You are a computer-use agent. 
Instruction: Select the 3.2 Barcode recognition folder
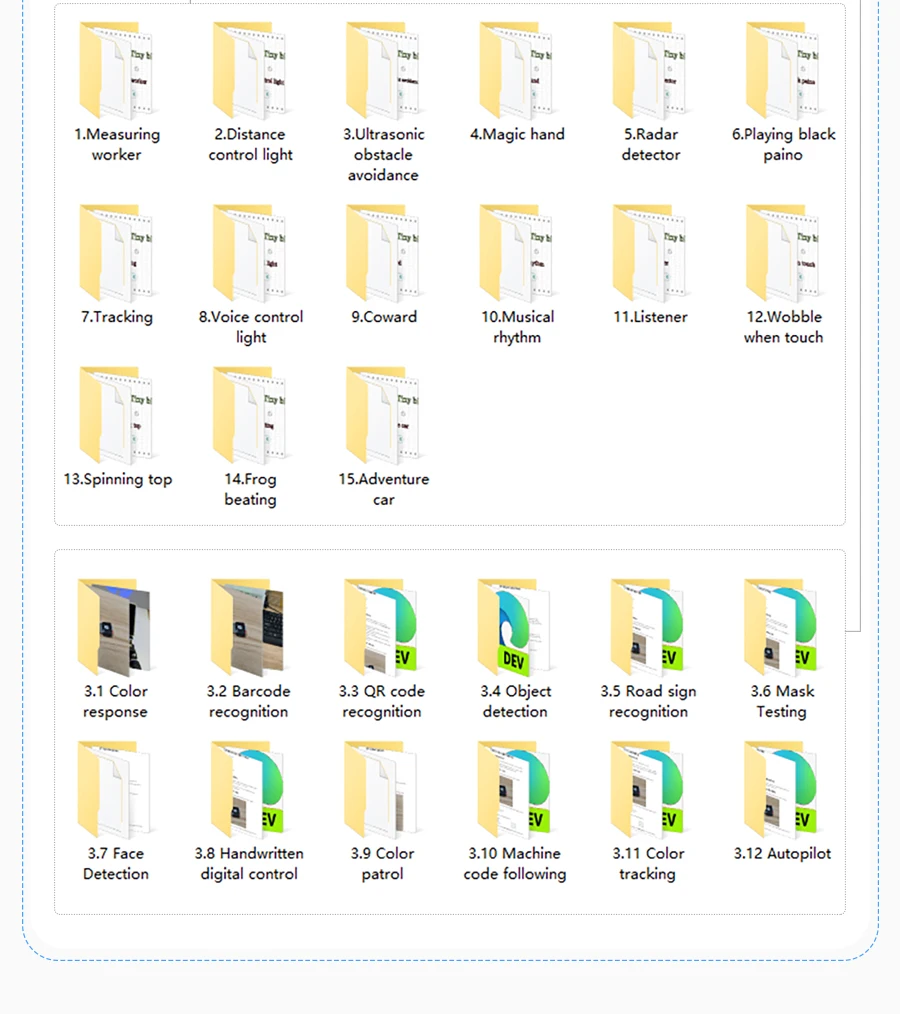(x=247, y=628)
